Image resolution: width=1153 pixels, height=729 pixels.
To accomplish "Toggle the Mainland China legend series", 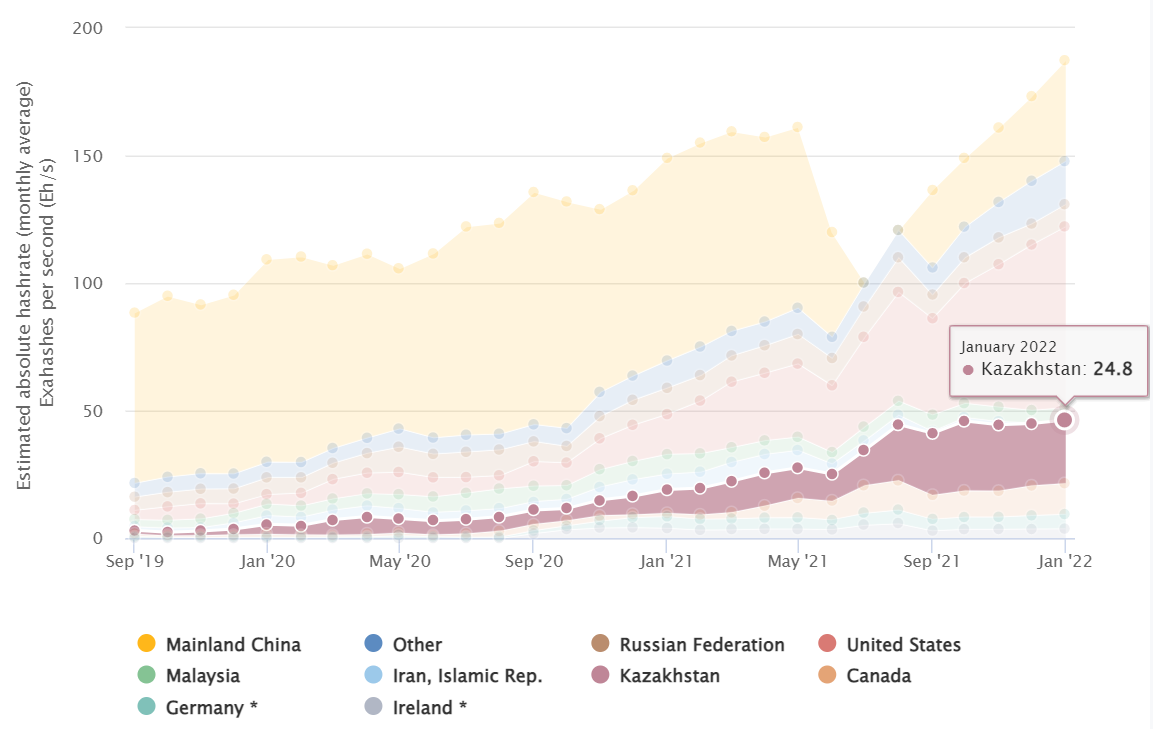I will (x=233, y=645).
